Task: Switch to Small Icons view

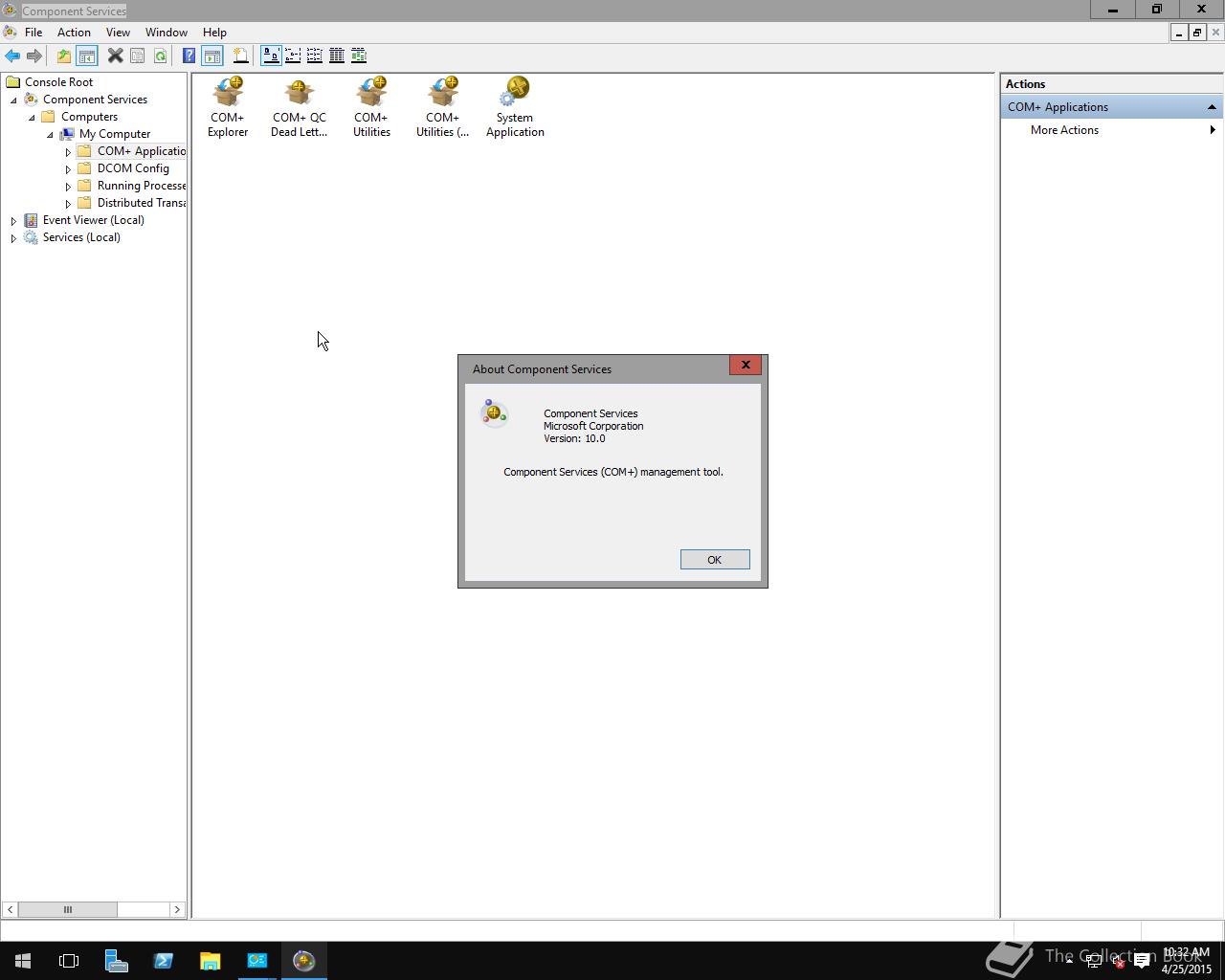Action: (x=293, y=56)
